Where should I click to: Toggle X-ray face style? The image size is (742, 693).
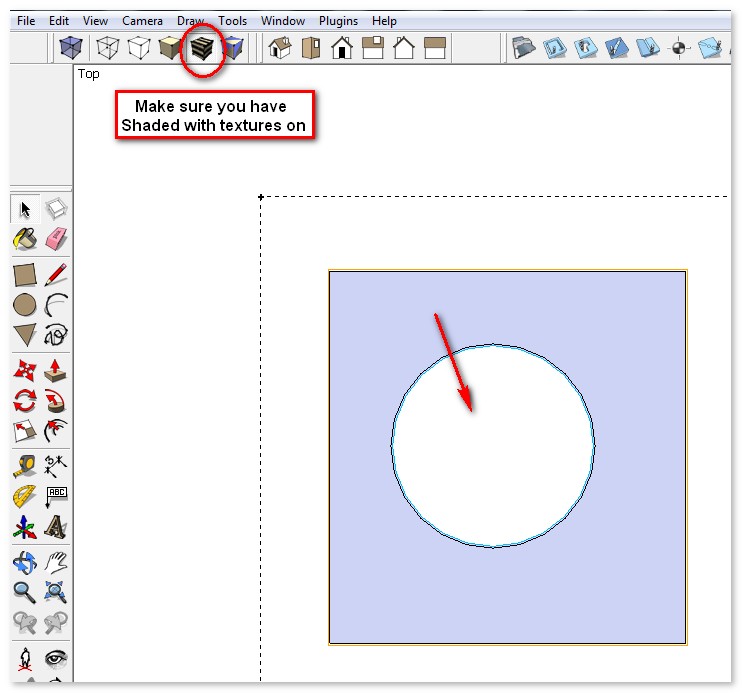pyautogui.click(x=70, y=47)
